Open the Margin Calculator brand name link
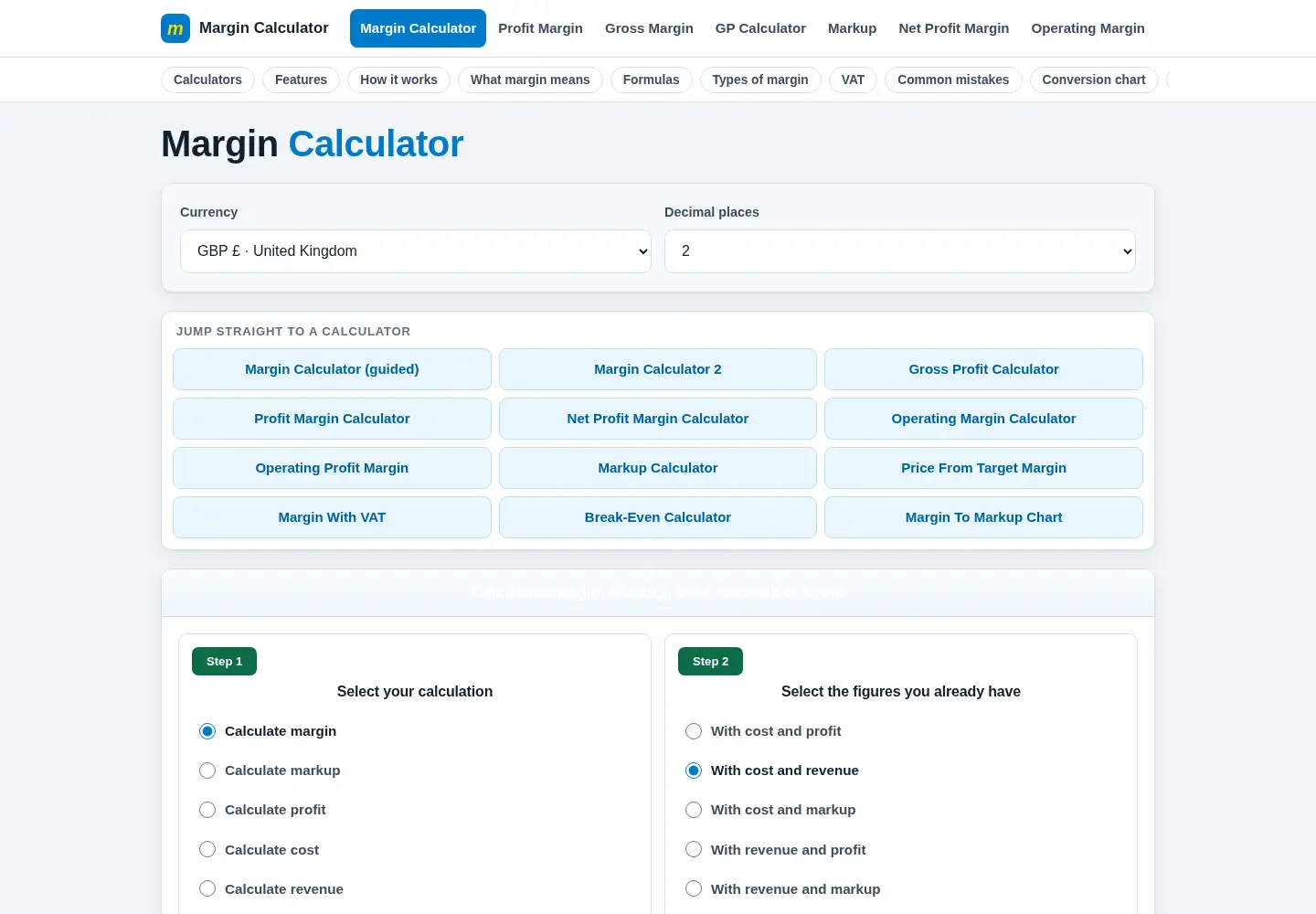Image resolution: width=1316 pixels, height=914 pixels. coord(264,28)
